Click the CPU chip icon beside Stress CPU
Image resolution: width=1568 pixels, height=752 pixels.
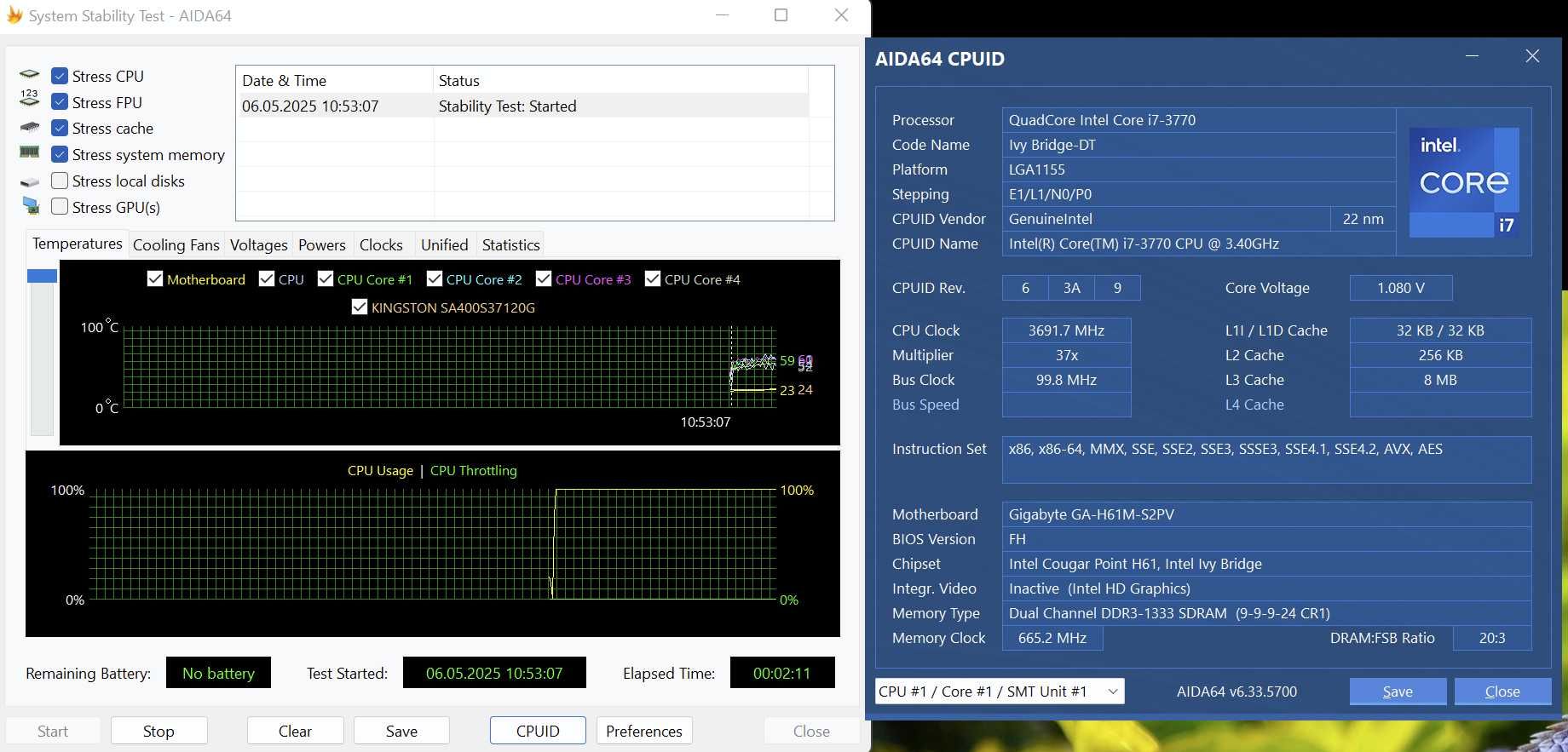coord(30,76)
